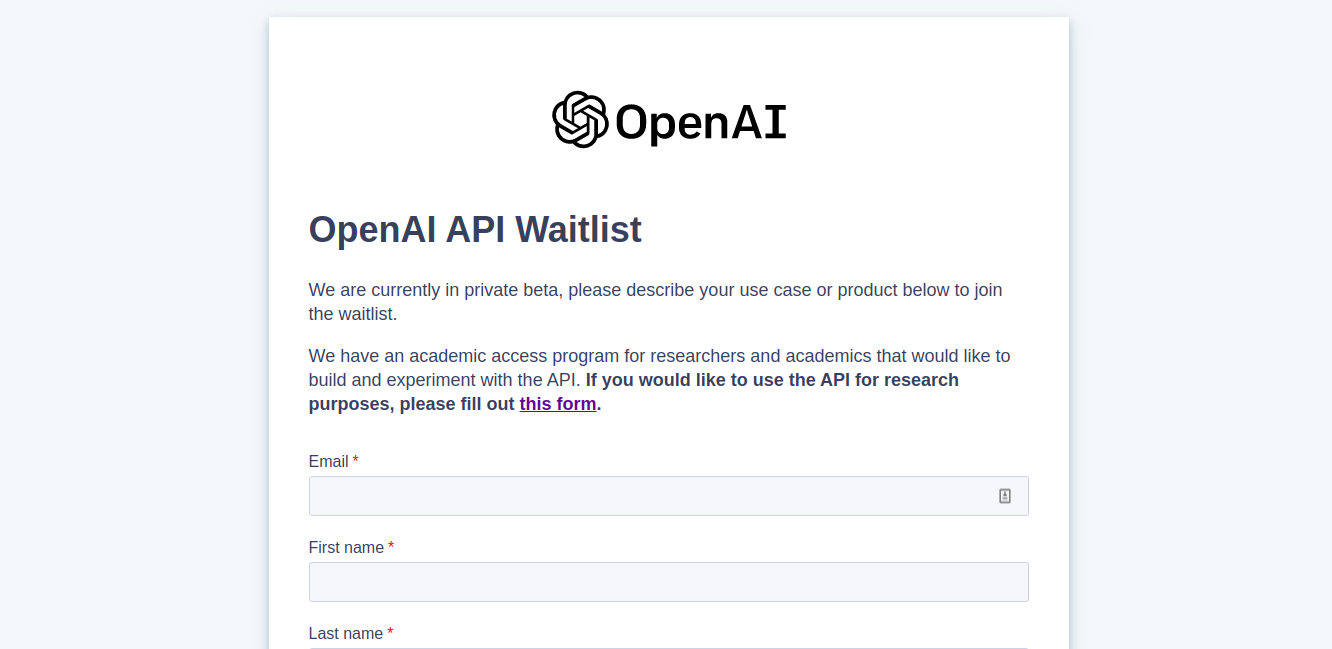Click the red asterisk beside Email label

point(357,460)
